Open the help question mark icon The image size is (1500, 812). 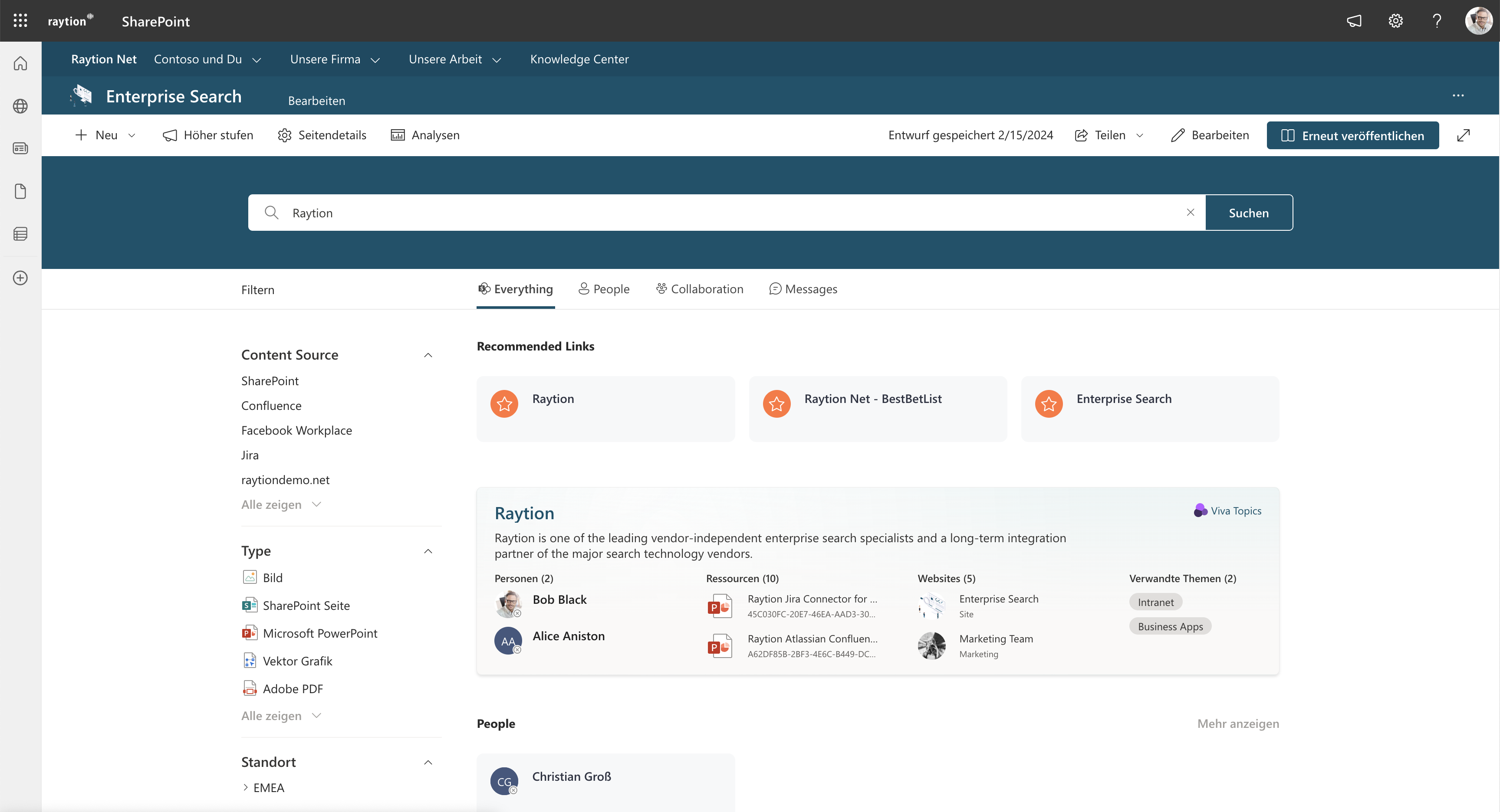coord(1437,21)
